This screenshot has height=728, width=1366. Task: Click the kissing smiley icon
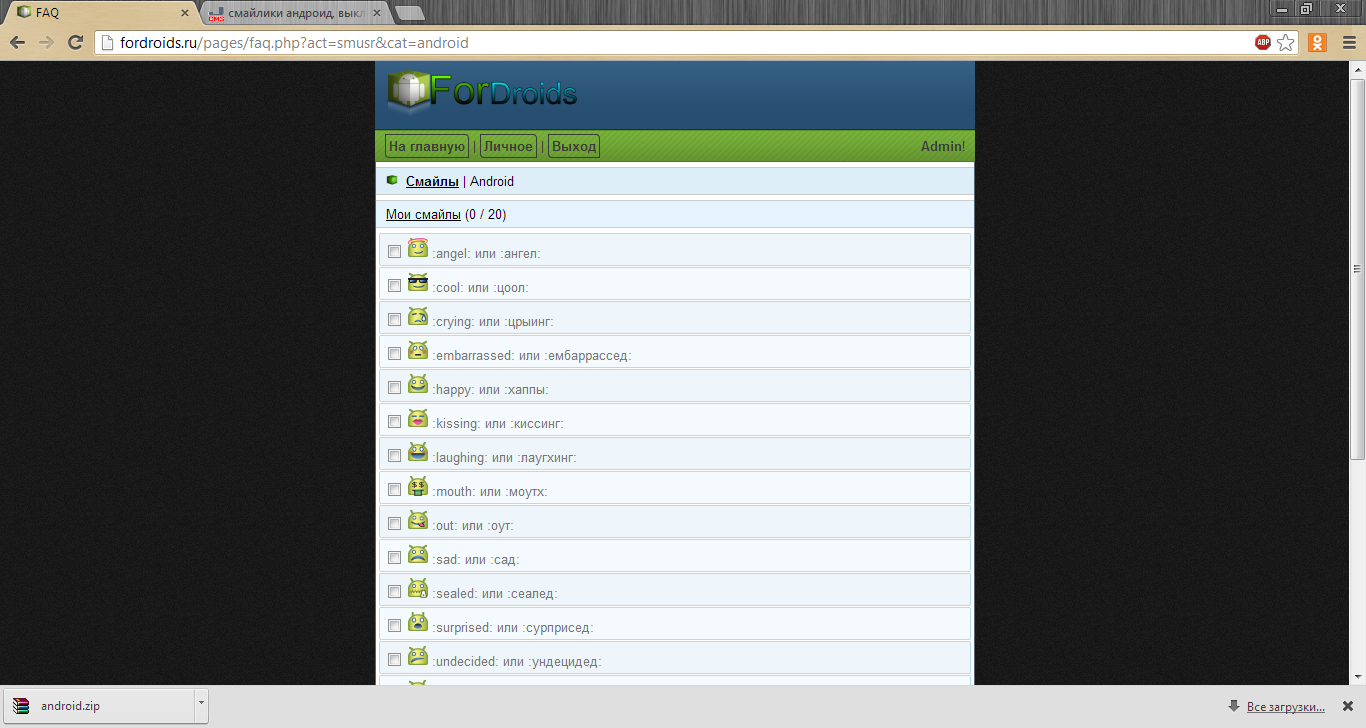tap(418, 419)
